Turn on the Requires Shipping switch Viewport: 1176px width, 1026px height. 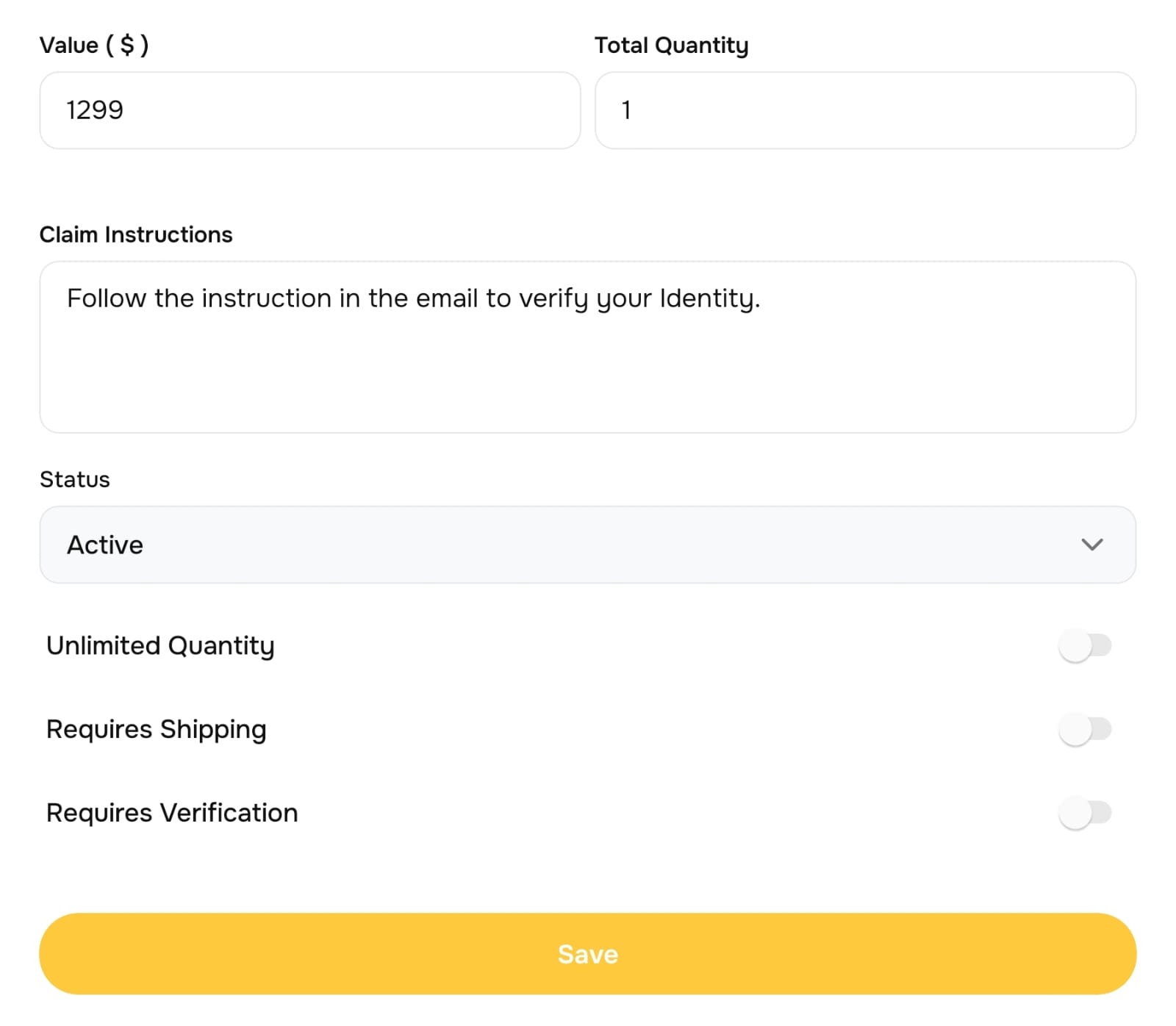tap(1085, 730)
